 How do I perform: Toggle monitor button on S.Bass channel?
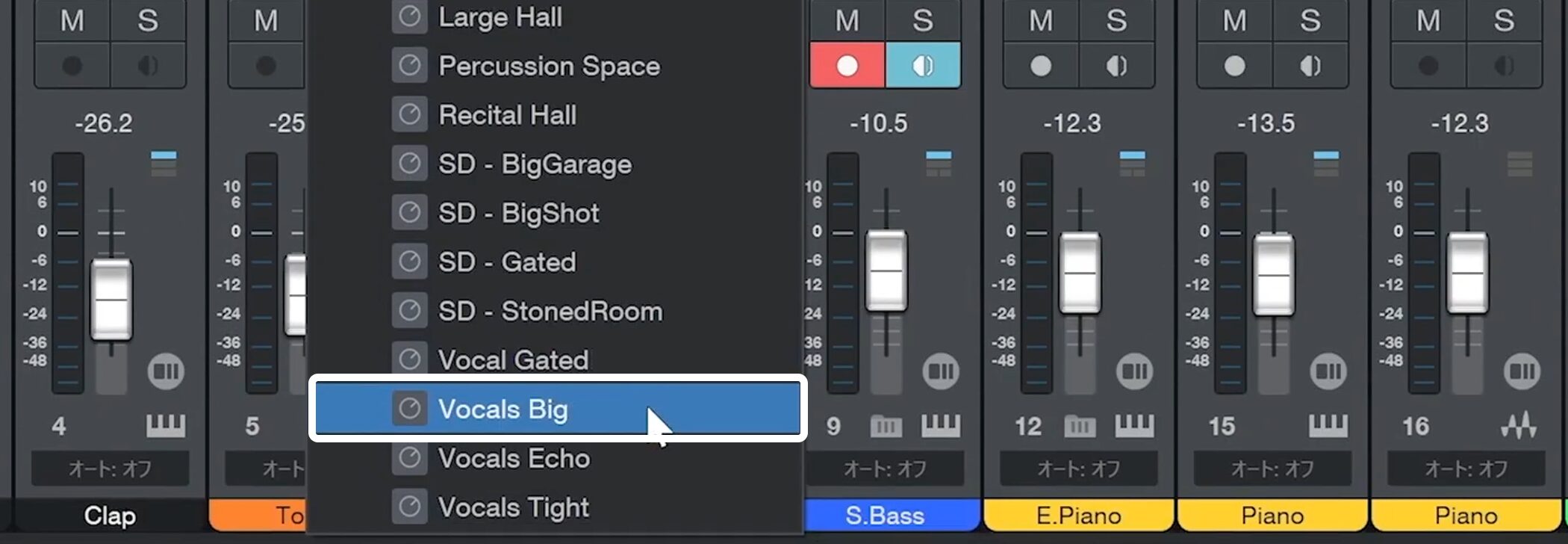pos(923,66)
